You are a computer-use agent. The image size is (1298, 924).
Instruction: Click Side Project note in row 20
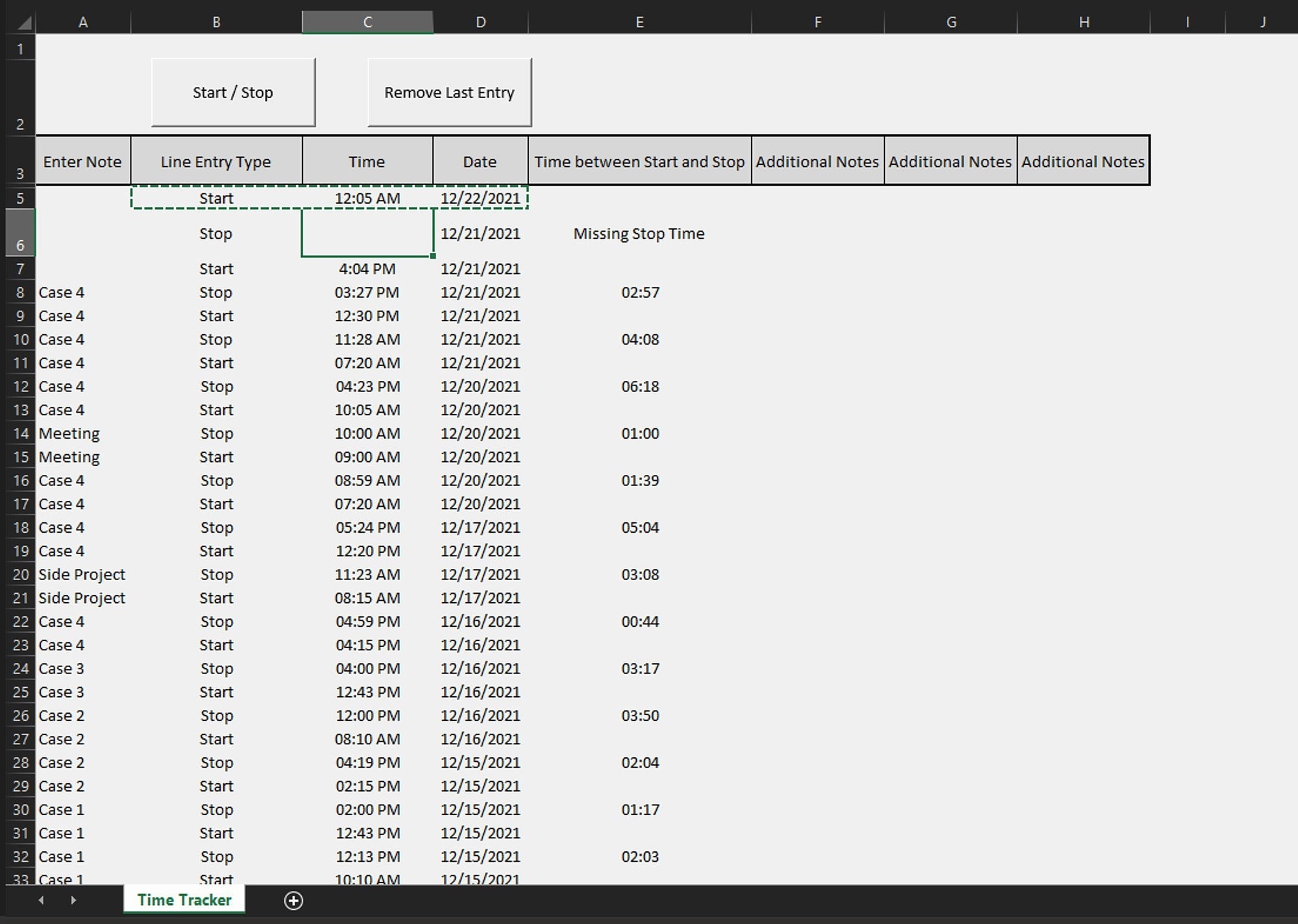[x=82, y=574]
